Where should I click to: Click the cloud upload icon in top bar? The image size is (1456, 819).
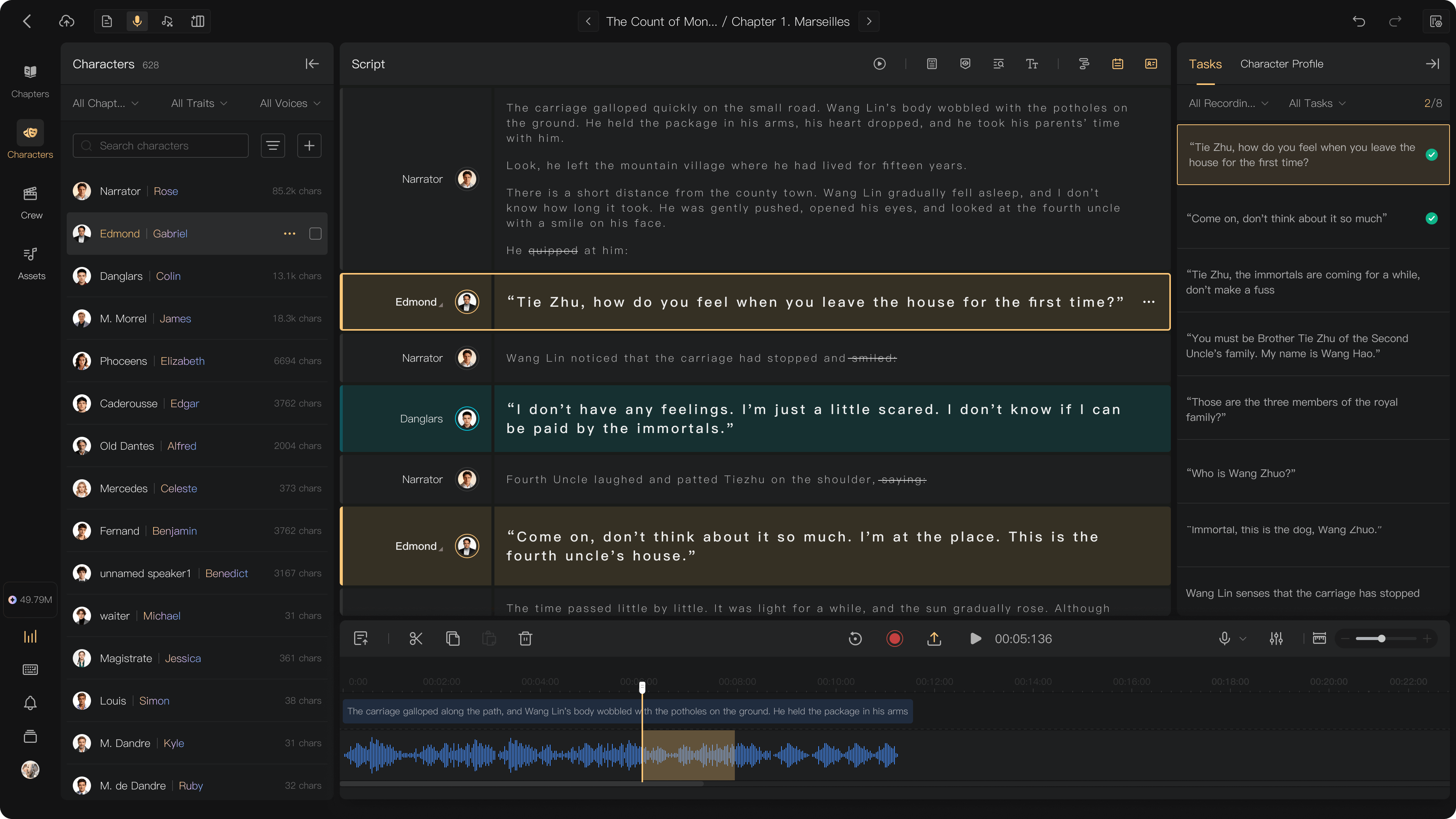(x=67, y=22)
